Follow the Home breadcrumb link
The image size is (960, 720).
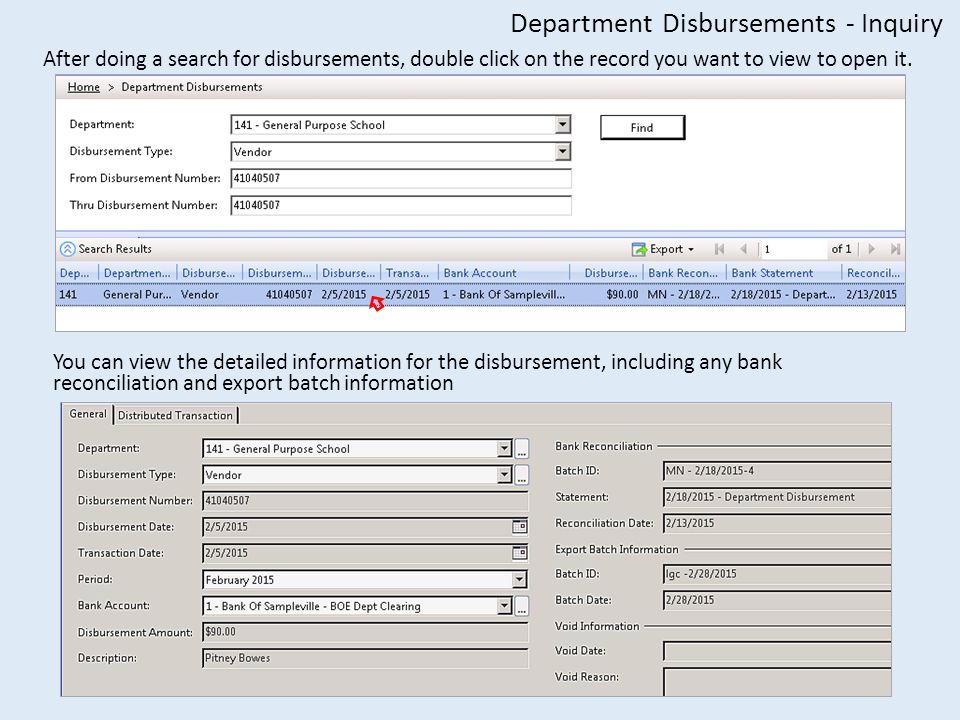pyautogui.click(x=83, y=87)
